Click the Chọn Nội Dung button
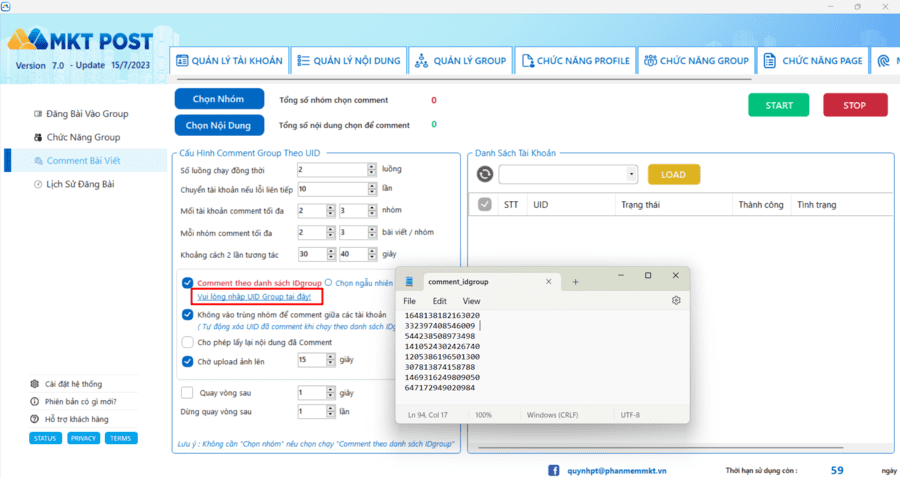This screenshot has width=900, height=478. tap(219, 125)
